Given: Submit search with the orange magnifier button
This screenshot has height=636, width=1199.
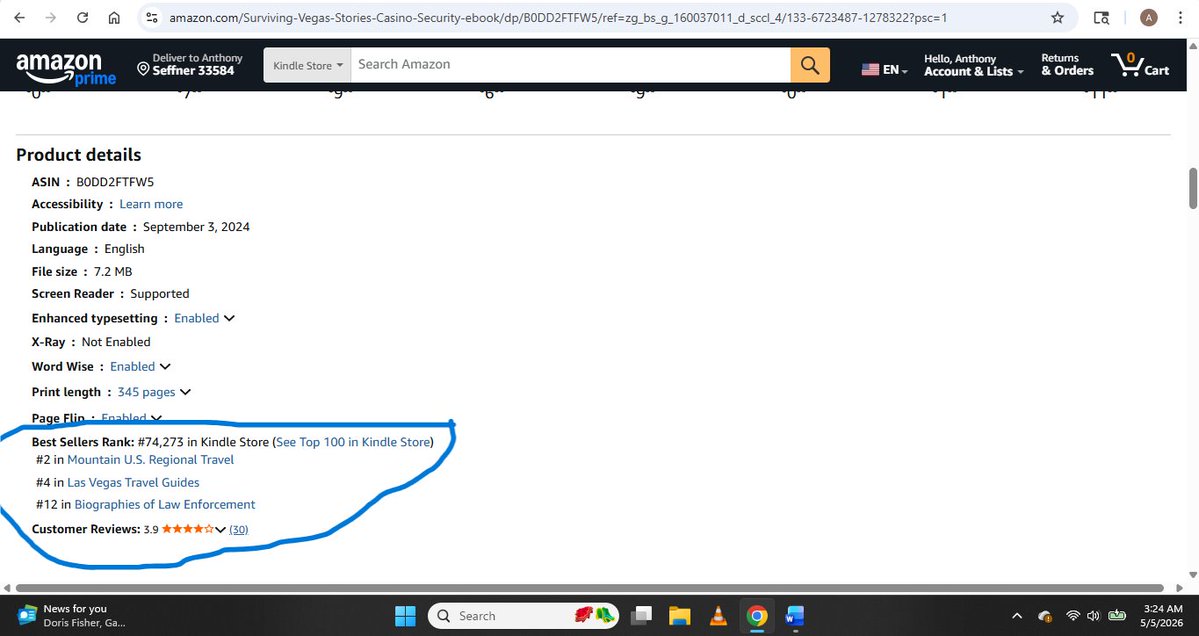Looking at the screenshot, I should (810, 65).
